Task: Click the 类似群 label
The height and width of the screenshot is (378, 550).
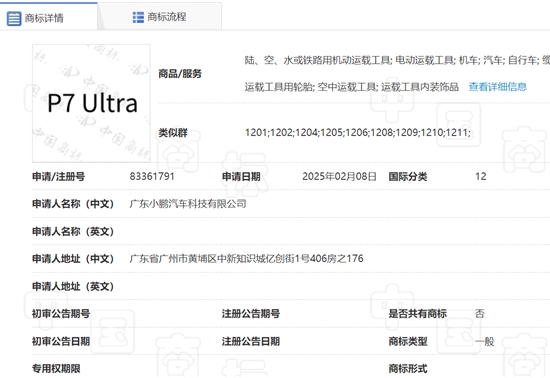Action: (173, 133)
